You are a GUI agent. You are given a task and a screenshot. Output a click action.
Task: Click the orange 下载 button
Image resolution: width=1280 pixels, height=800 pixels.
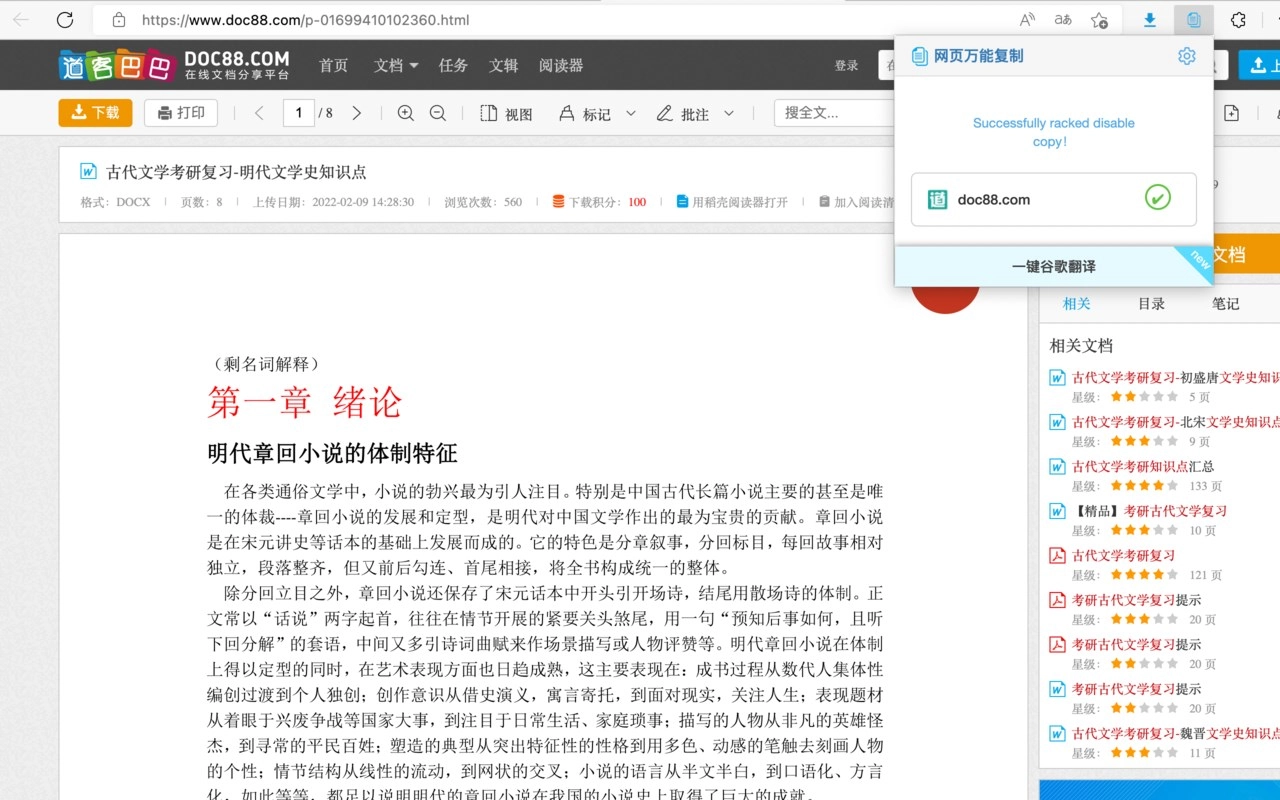(x=95, y=113)
